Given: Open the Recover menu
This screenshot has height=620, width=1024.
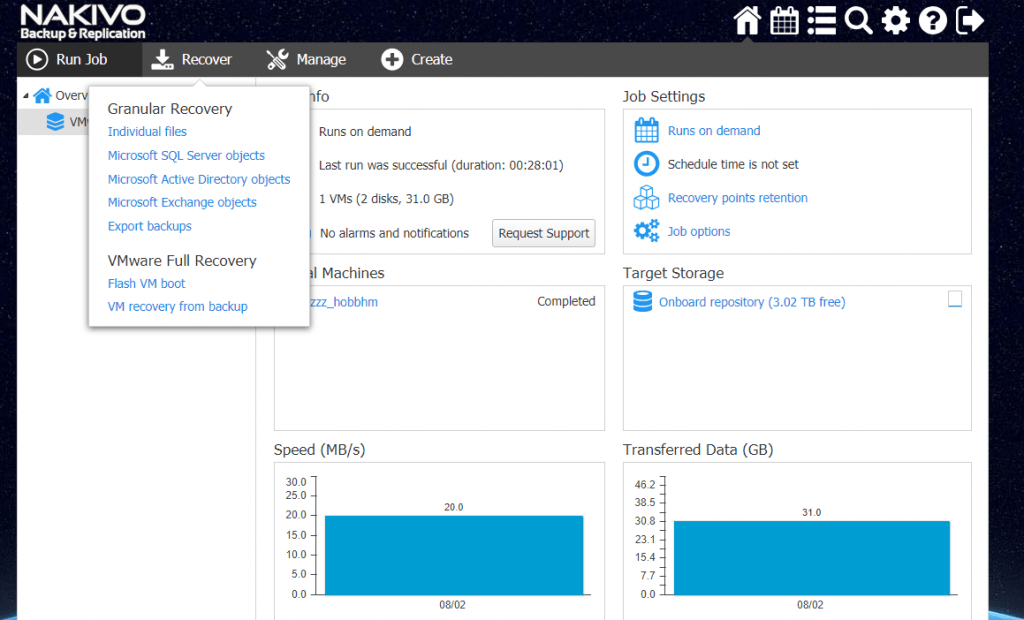Looking at the screenshot, I should click(x=191, y=59).
